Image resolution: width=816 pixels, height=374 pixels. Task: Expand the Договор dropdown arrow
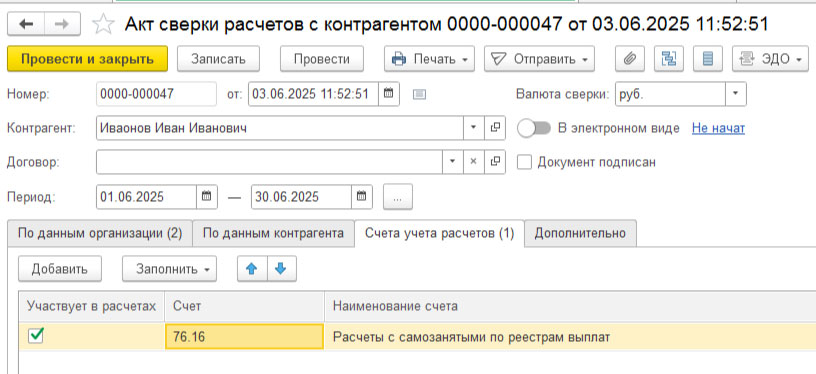tap(453, 162)
